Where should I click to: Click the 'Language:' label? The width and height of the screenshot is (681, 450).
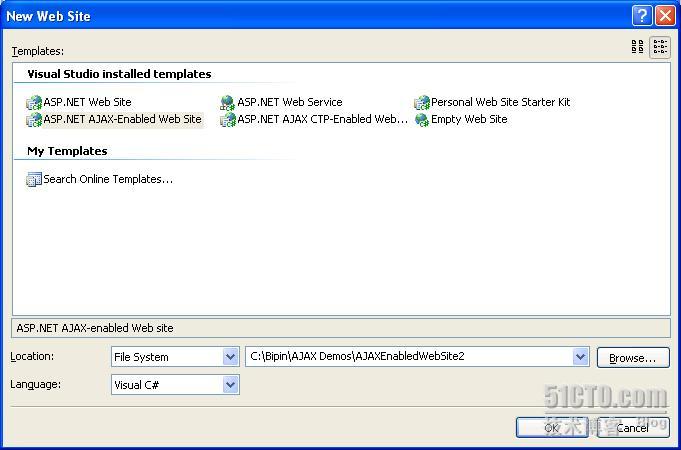point(36,384)
